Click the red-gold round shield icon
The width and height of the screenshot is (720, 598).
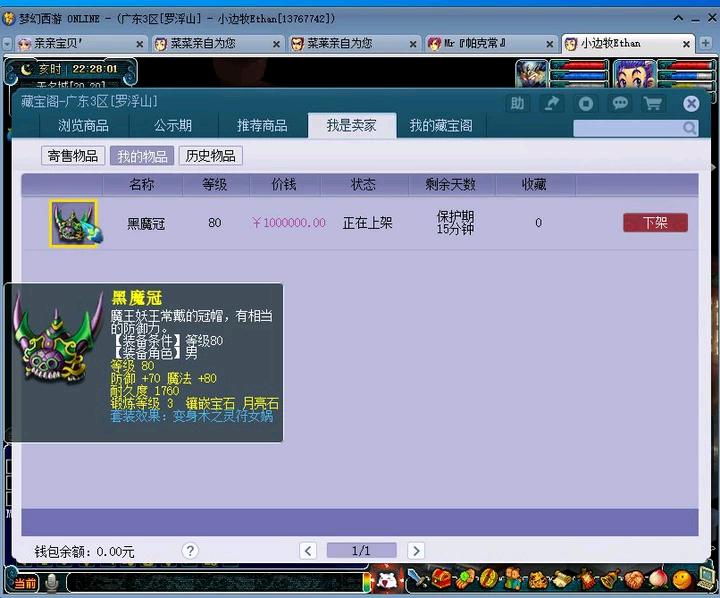tap(488, 579)
